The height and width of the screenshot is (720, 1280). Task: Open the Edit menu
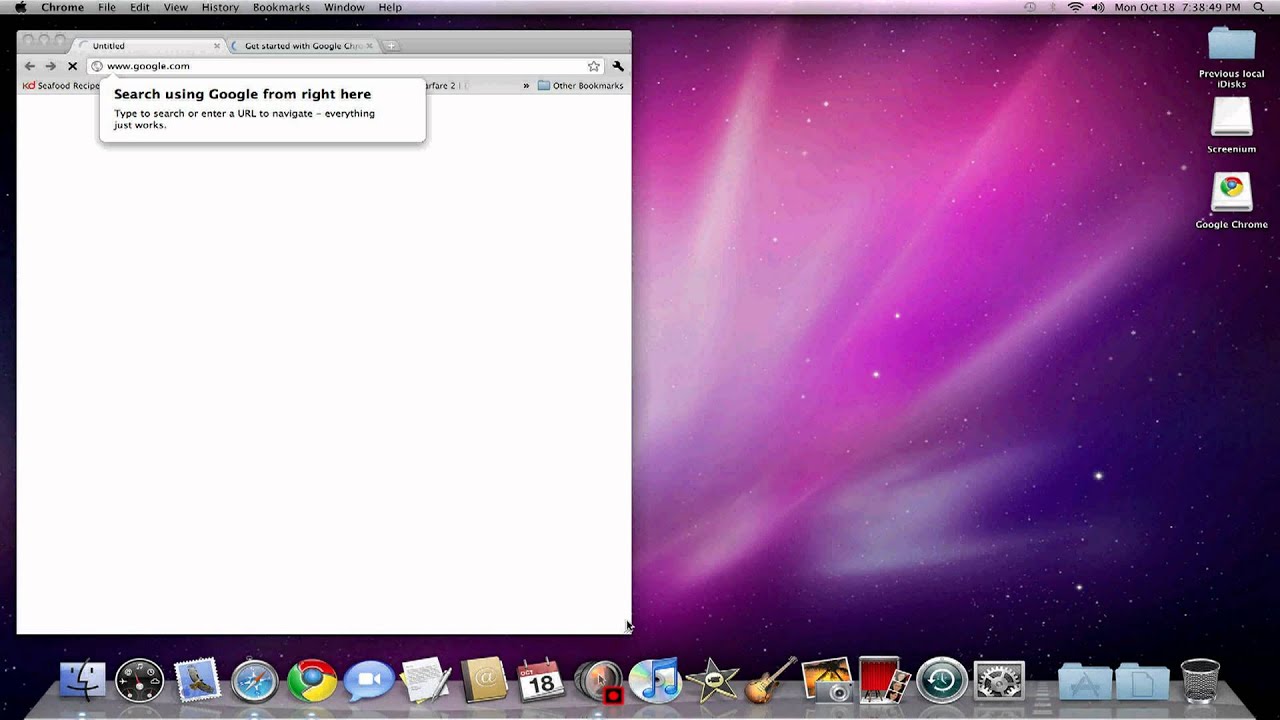point(140,7)
